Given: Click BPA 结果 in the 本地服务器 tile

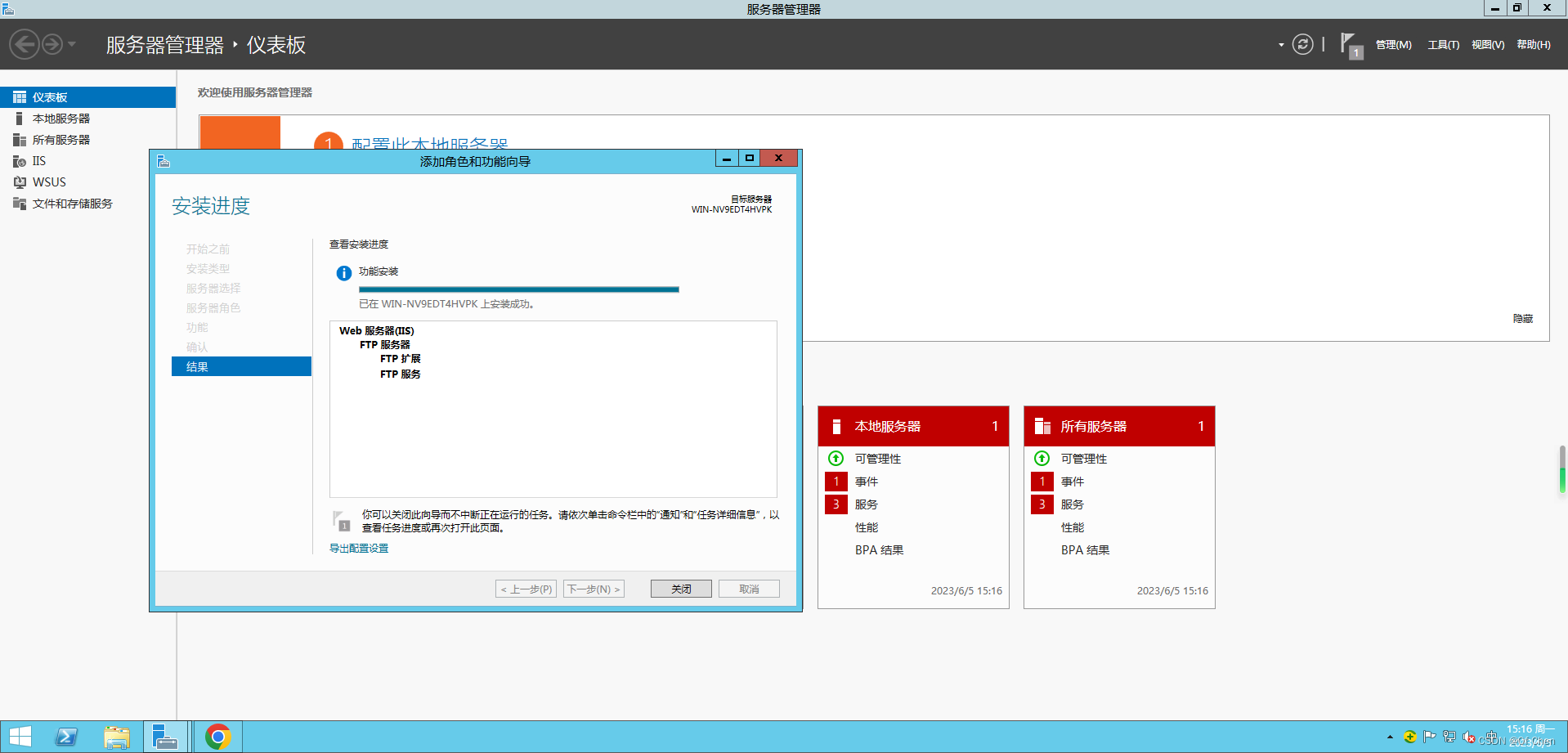Looking at the screenshot, I should click(880, 550).
